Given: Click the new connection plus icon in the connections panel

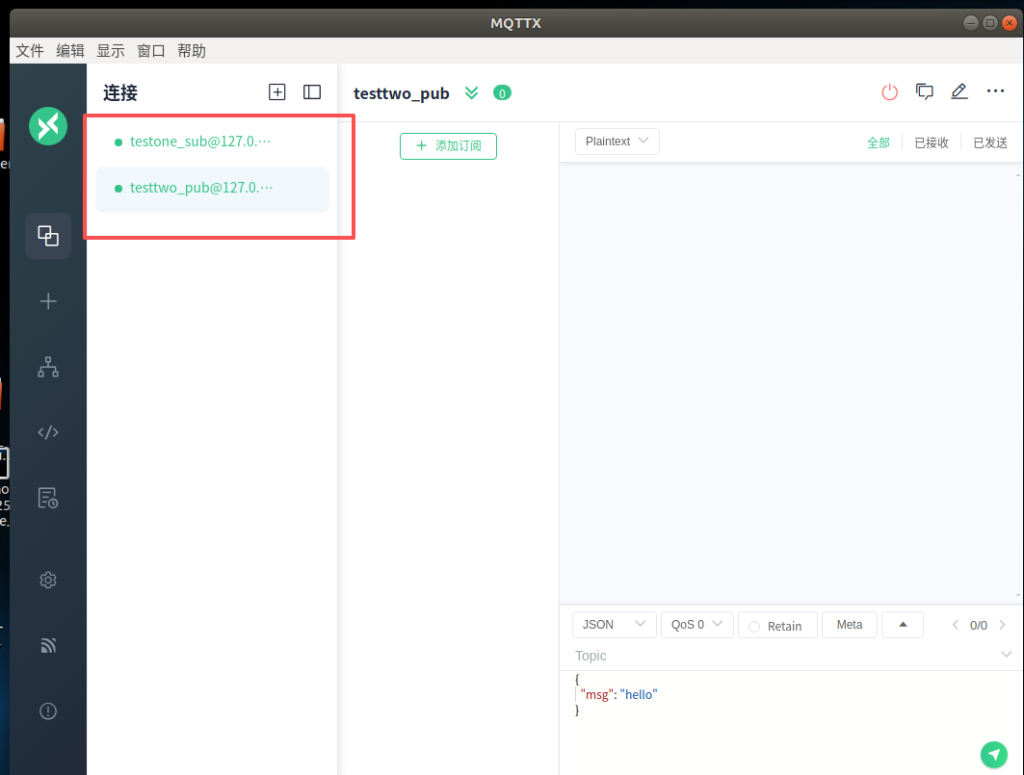Looking at the screenshot, I should (x=277, y=92).
